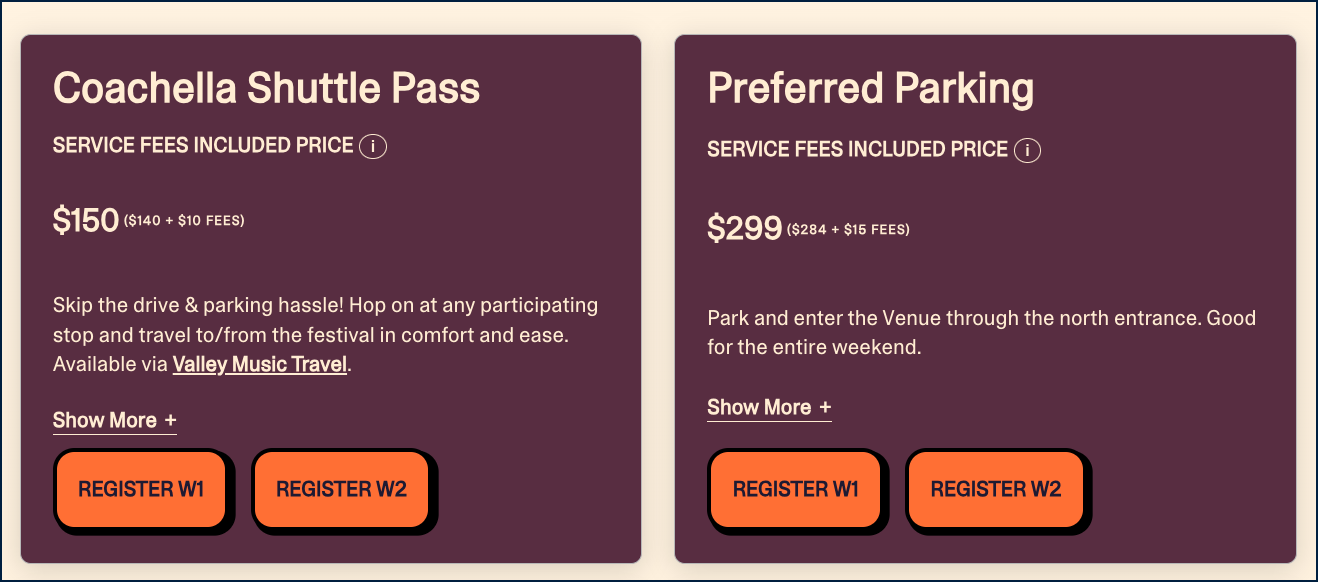Viewport: 1318px width, 582px height.
Task: Click Service Fees Included Price label in Shuttle card
Action: point(203,146)
